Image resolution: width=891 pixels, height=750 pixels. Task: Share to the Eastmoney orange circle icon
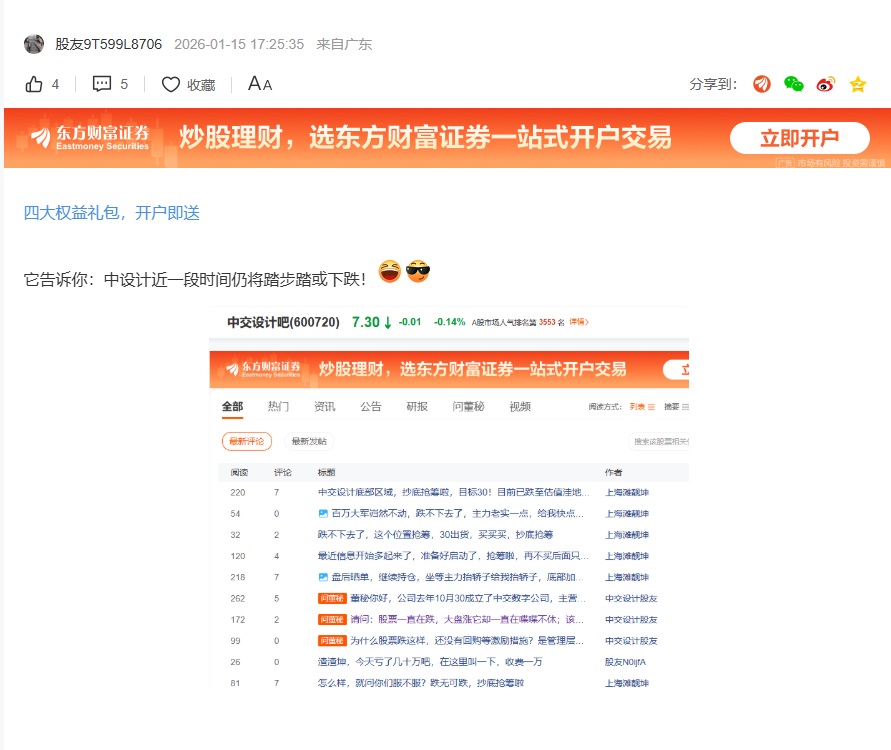[761, 84]
